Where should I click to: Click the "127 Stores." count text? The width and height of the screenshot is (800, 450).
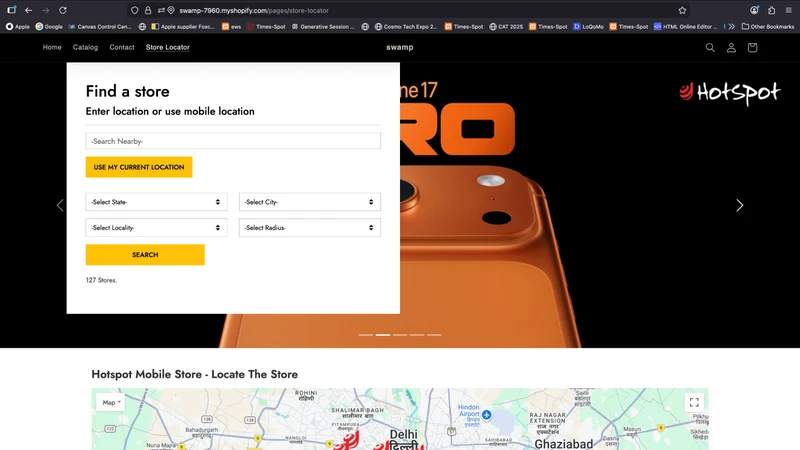point(101,280)
